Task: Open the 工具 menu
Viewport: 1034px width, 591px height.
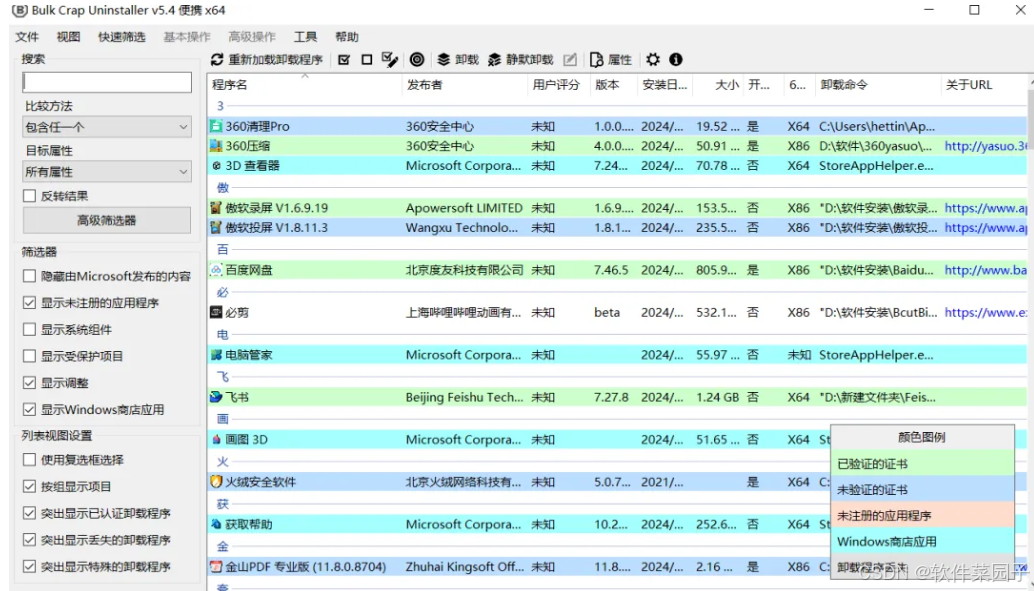Action: (305, 37)
